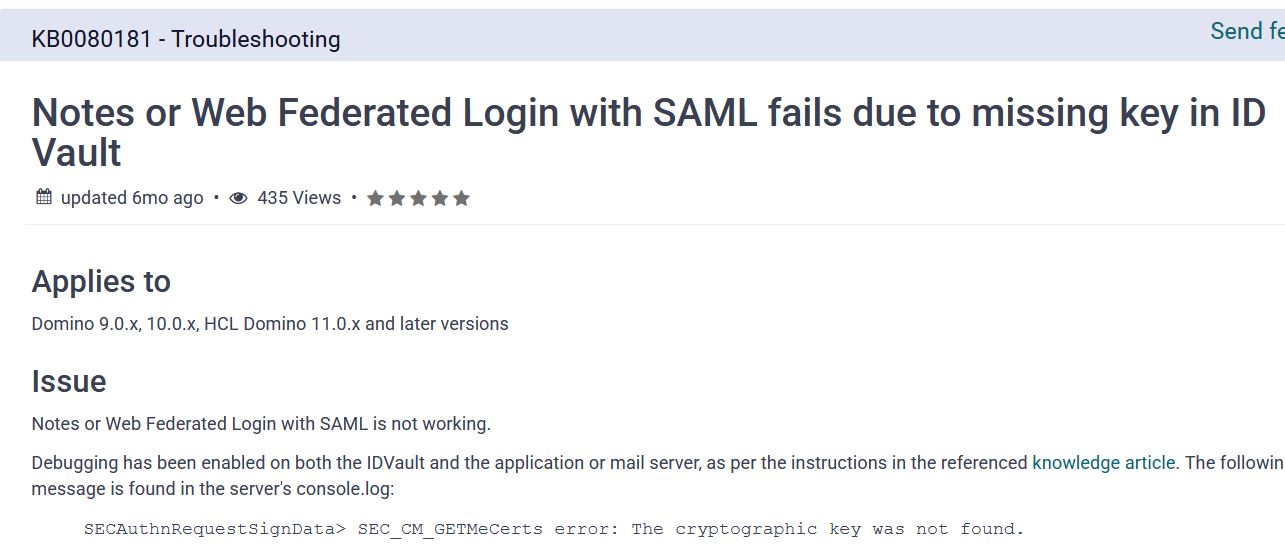Click the 'message is found in console.log' line

[213, 489]
